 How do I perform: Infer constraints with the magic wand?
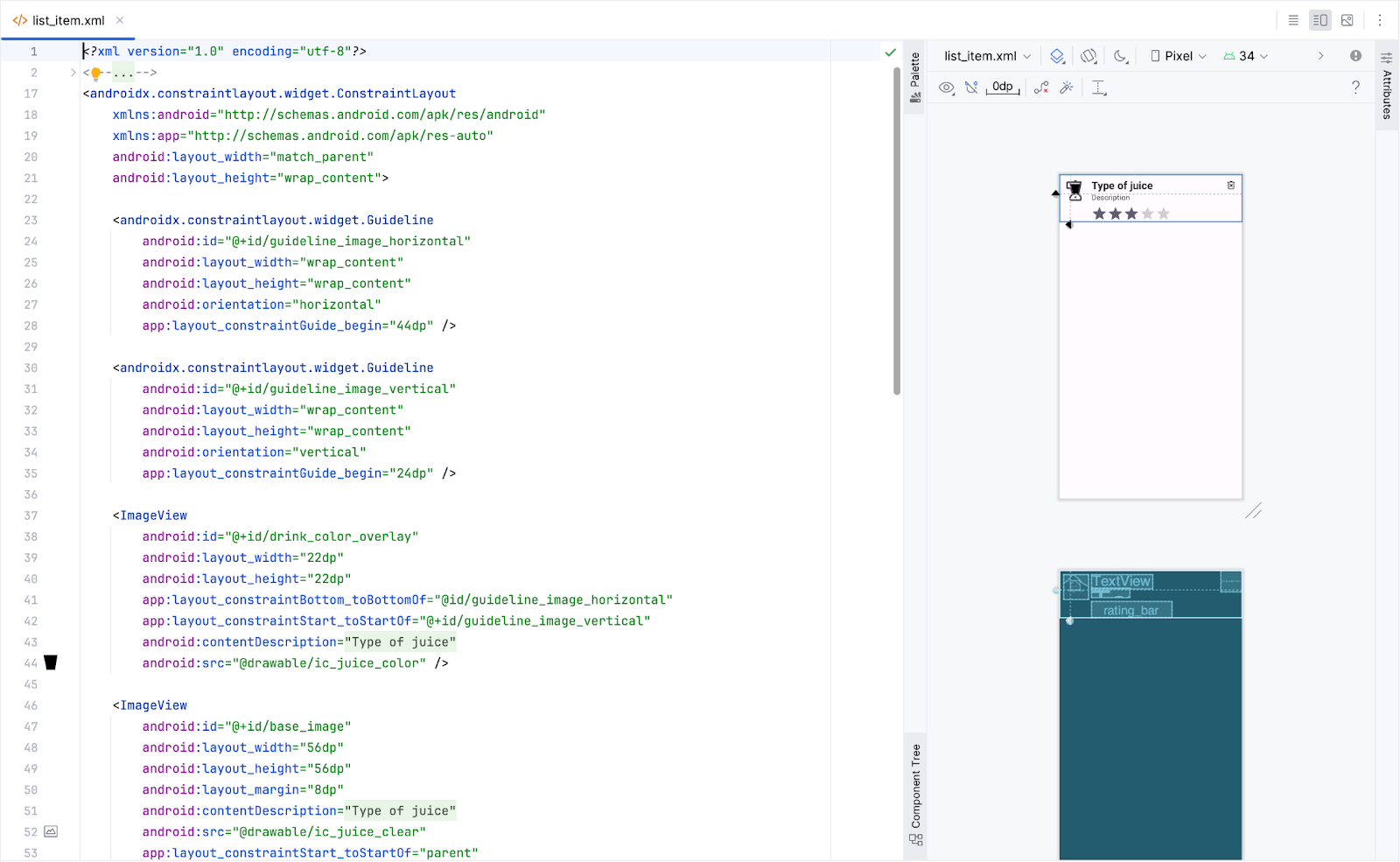click(1067, 87)
